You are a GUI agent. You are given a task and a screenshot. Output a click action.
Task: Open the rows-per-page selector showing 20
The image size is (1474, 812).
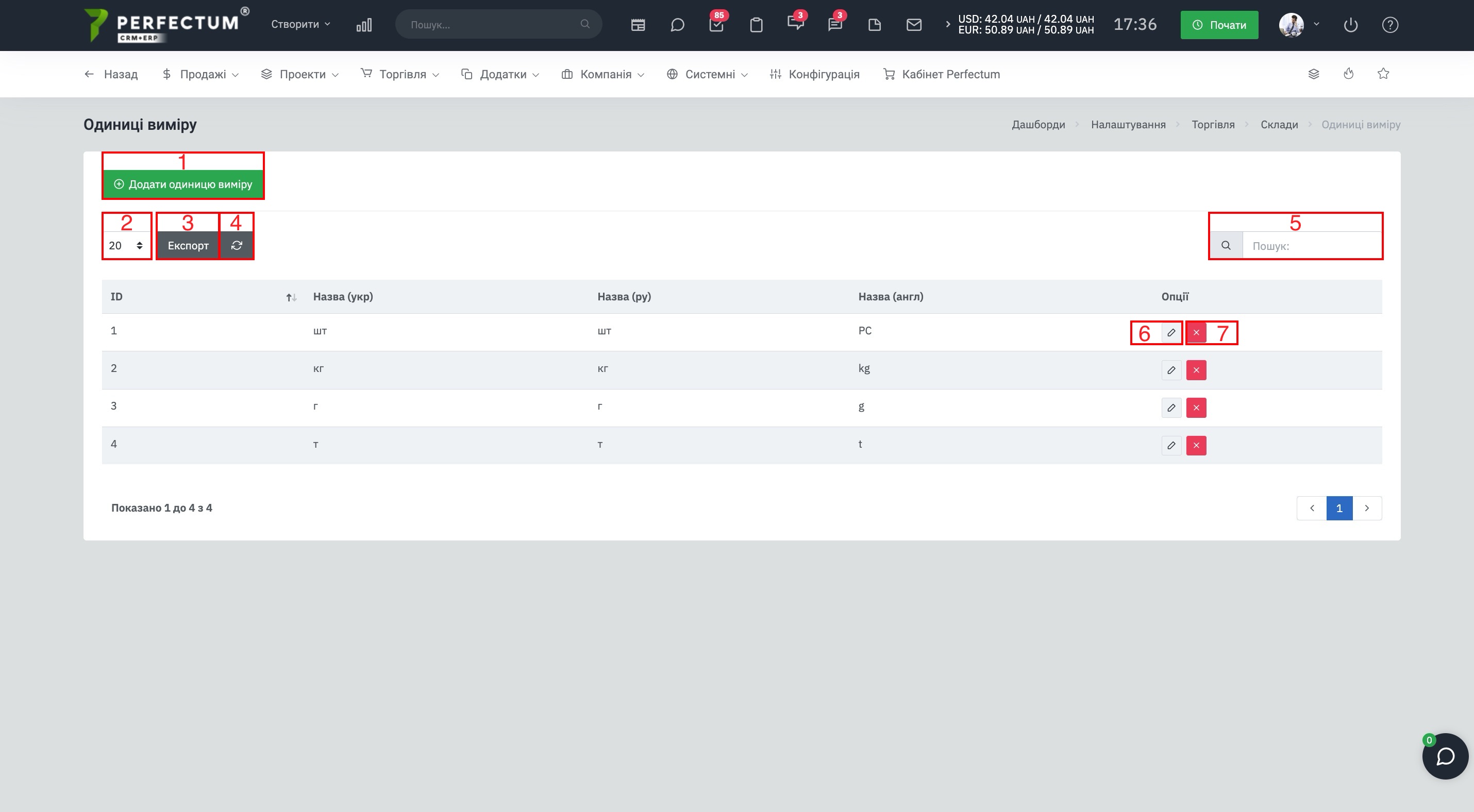pos(126,245)
